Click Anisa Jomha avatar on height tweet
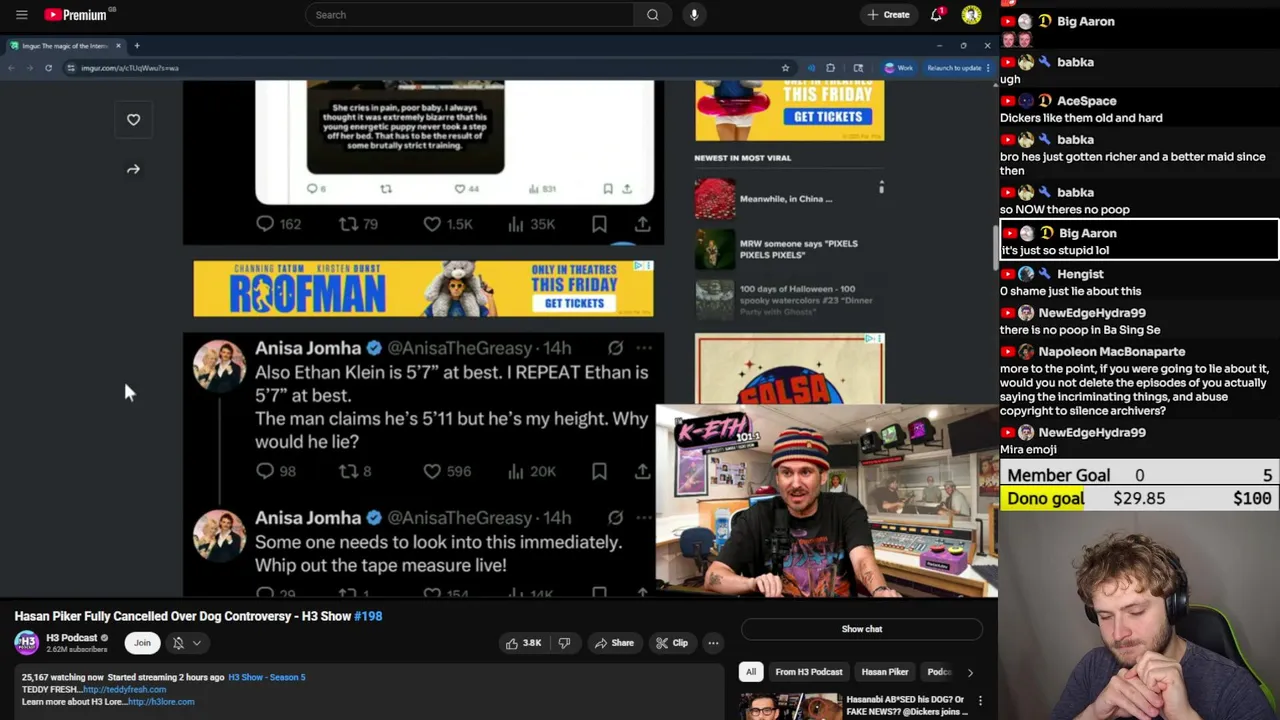The width and height of the screenshot is (1280, 720). tap(219, 366)
